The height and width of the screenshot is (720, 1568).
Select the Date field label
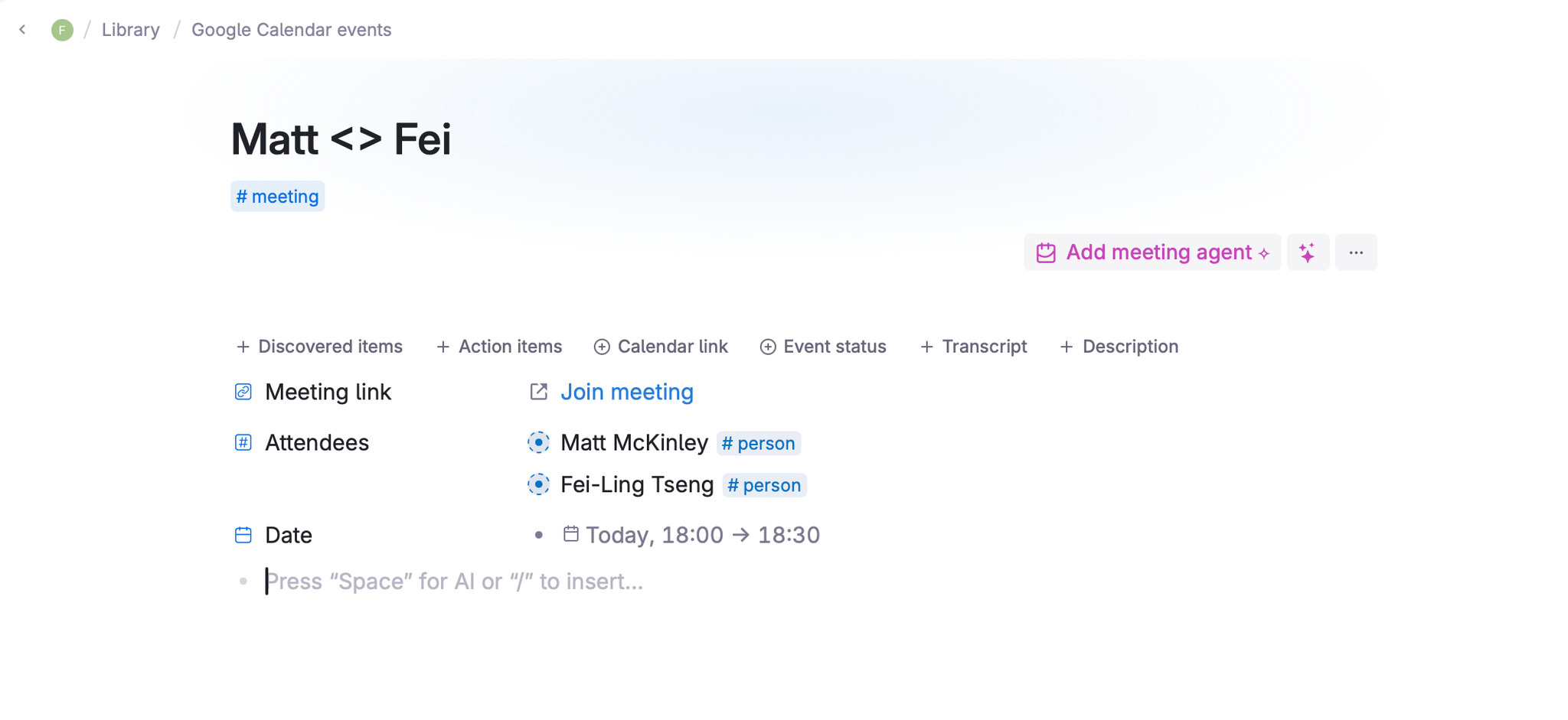[289, 535]
